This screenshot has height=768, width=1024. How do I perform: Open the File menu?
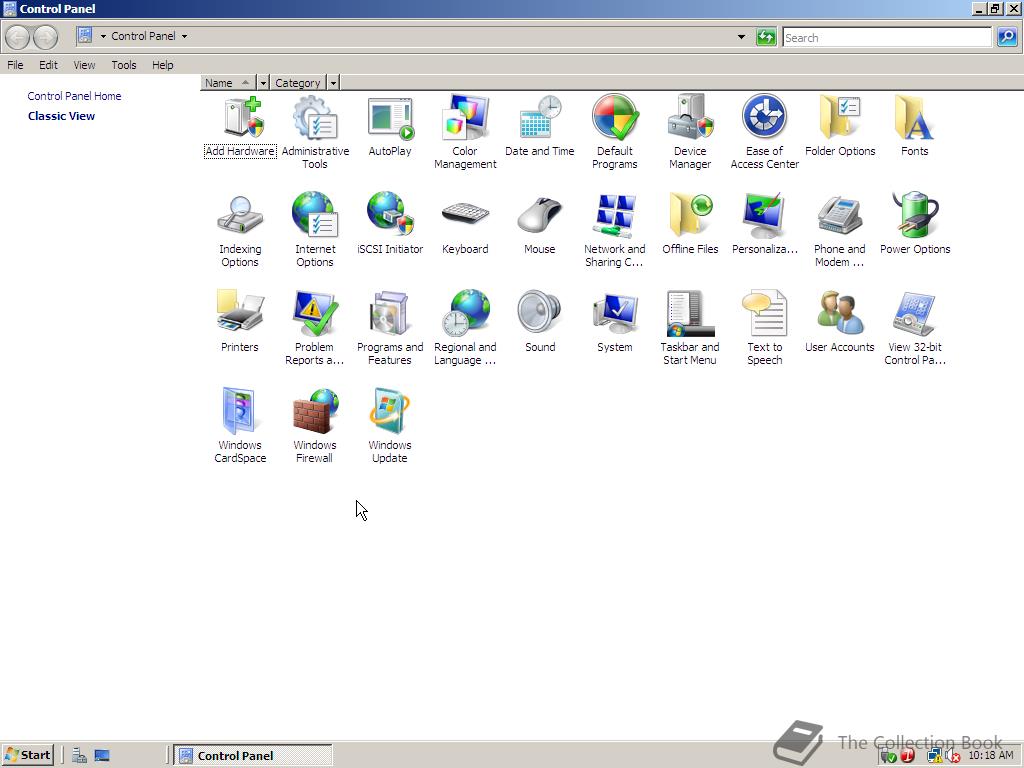tap(15, 65)
